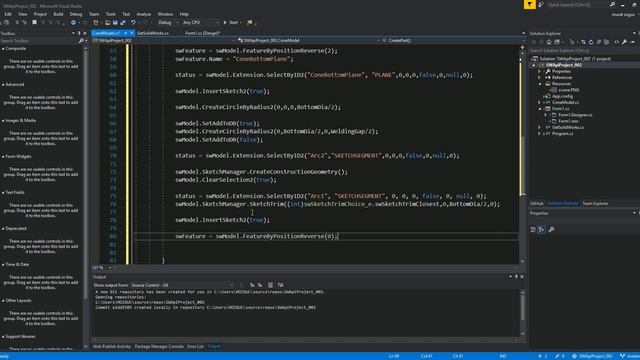Expand the References node in Solution Explorer
Viewport: 640px width, 360px height.
[540, 78]
